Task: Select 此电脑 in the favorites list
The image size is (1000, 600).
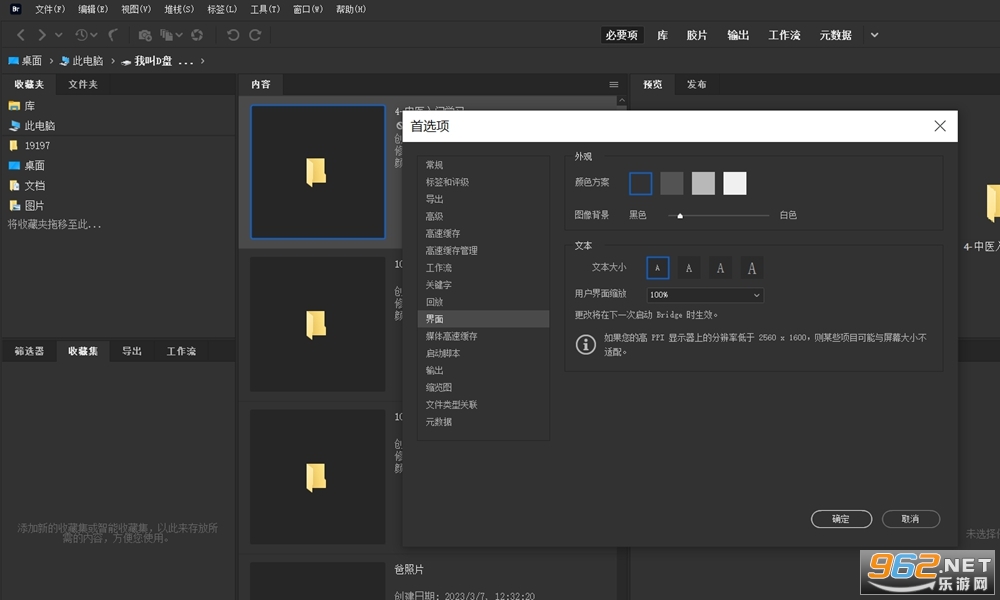Action: point(33,126)
